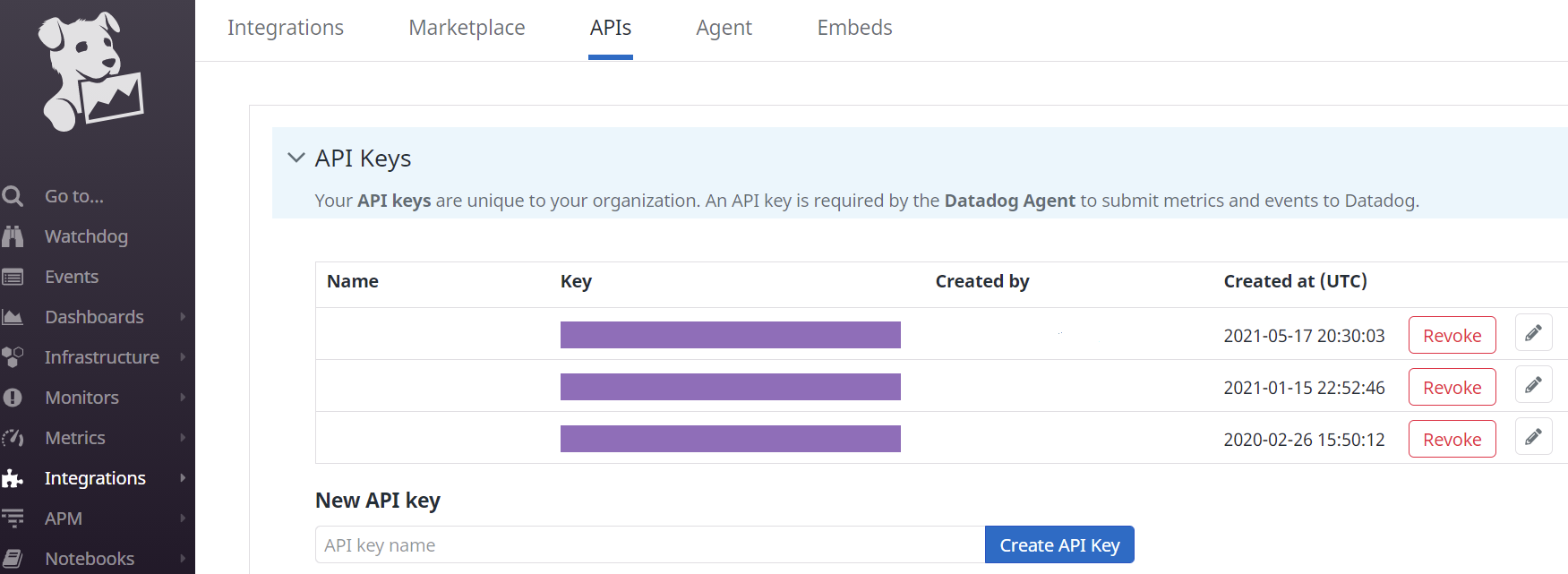Open Integrations in the sidebar

(95, 478)
